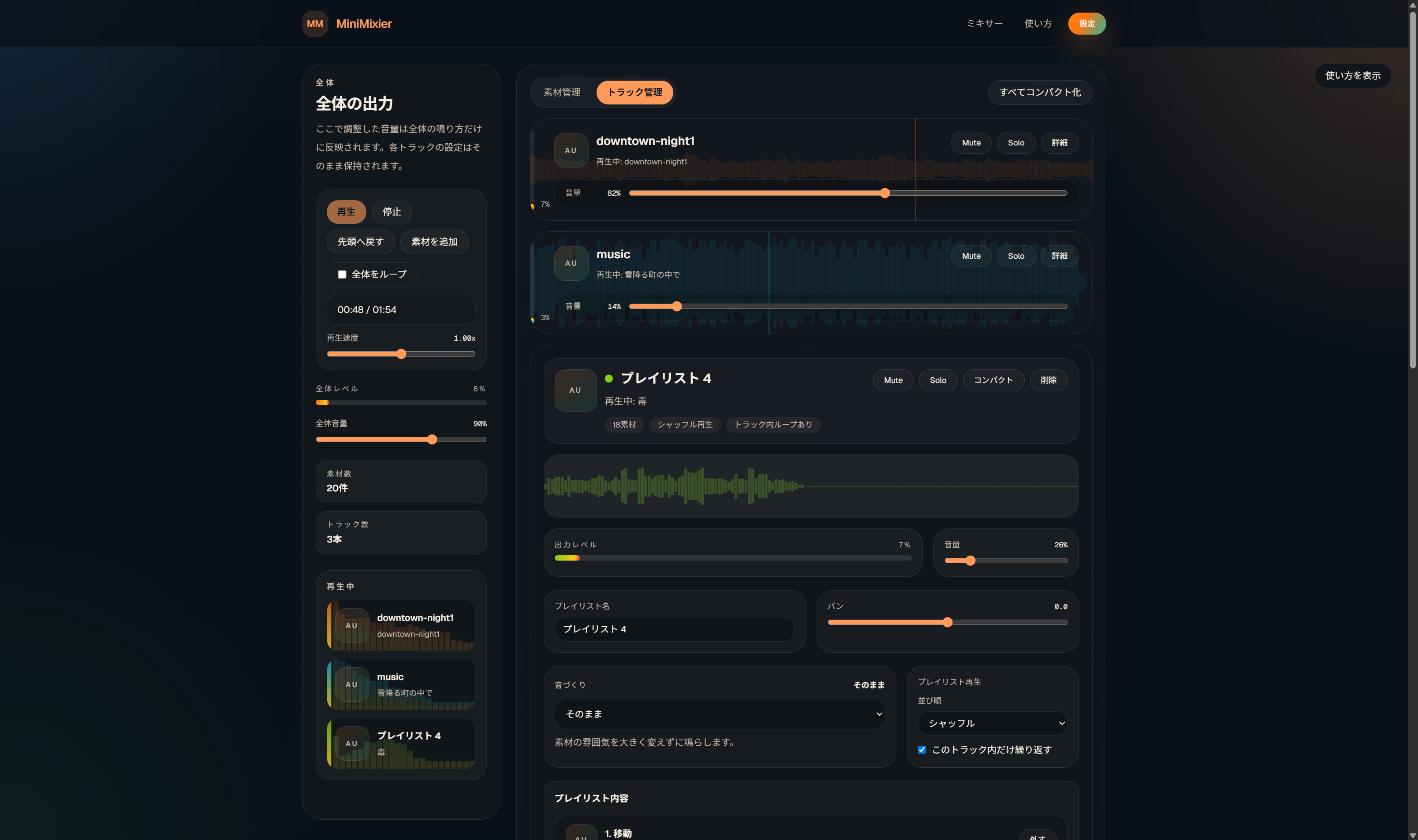Click the すべてコンパクト化 button

pyautogui.click(x=1040, y=92)
